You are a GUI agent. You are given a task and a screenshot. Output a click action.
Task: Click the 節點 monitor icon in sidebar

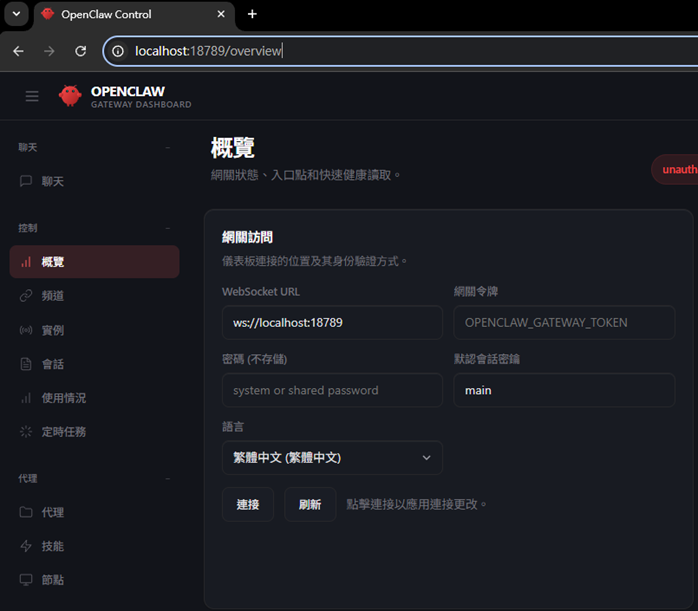(26, 580)
